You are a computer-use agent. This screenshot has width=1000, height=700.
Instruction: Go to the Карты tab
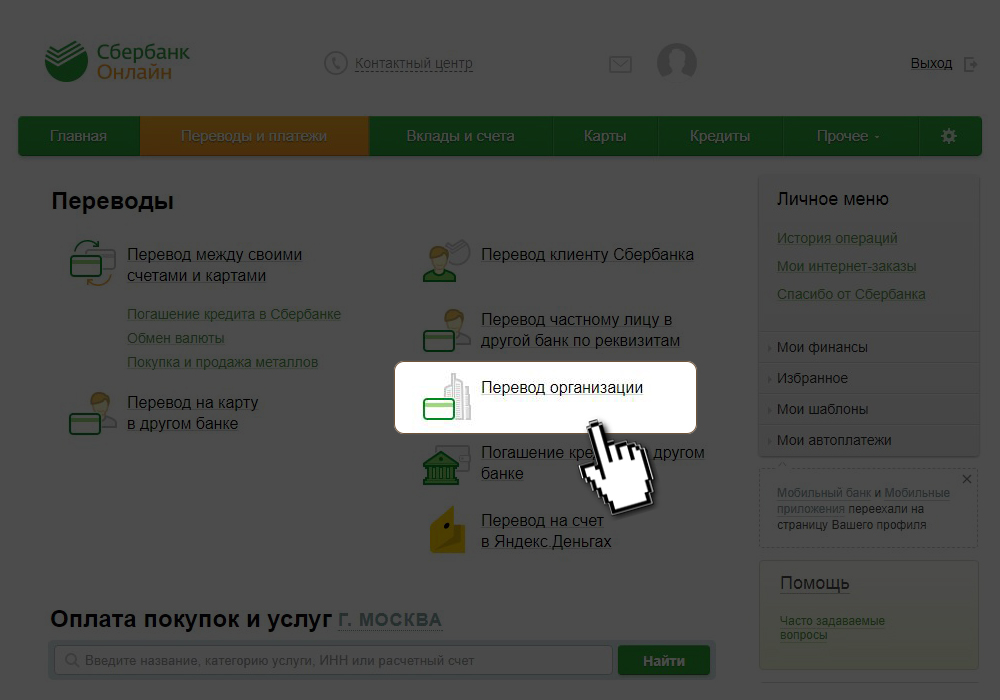[x=605, y=136]
